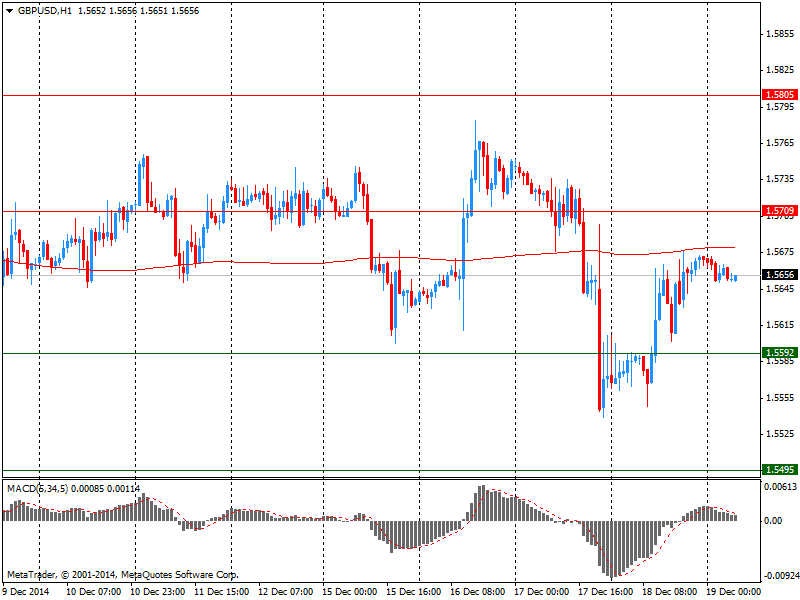Click the 1.5675 price scale value
Image resolution: width=800 pixels, height=600 pixels.
780,252
